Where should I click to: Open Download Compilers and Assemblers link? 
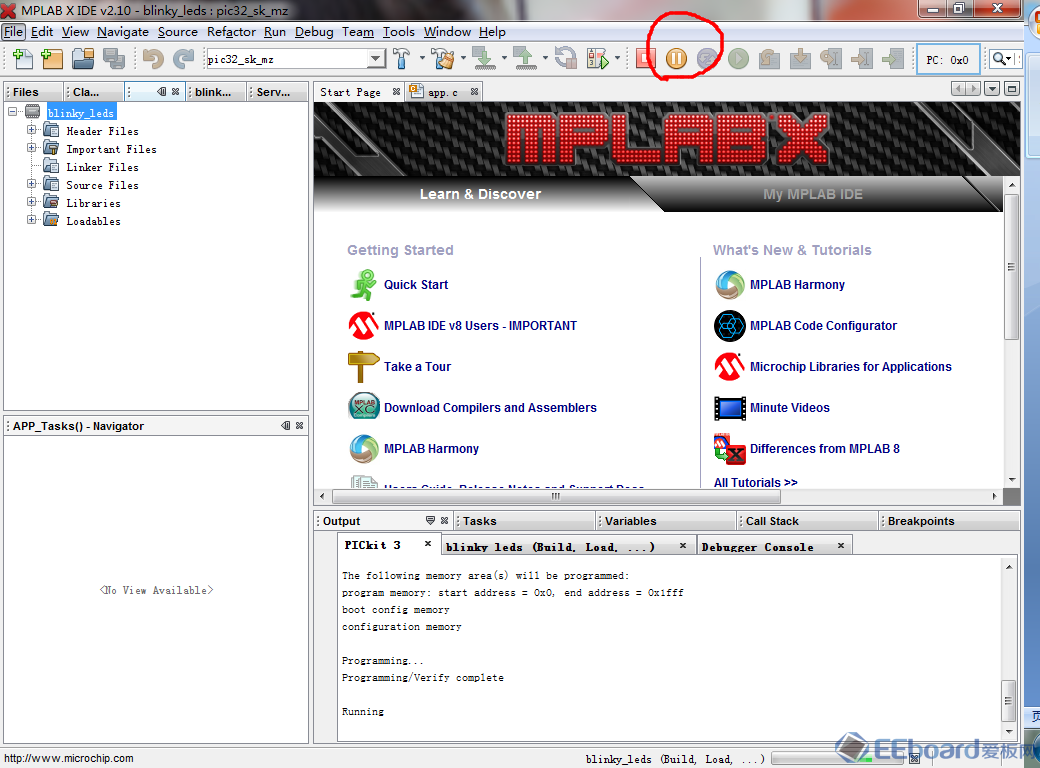490,408
